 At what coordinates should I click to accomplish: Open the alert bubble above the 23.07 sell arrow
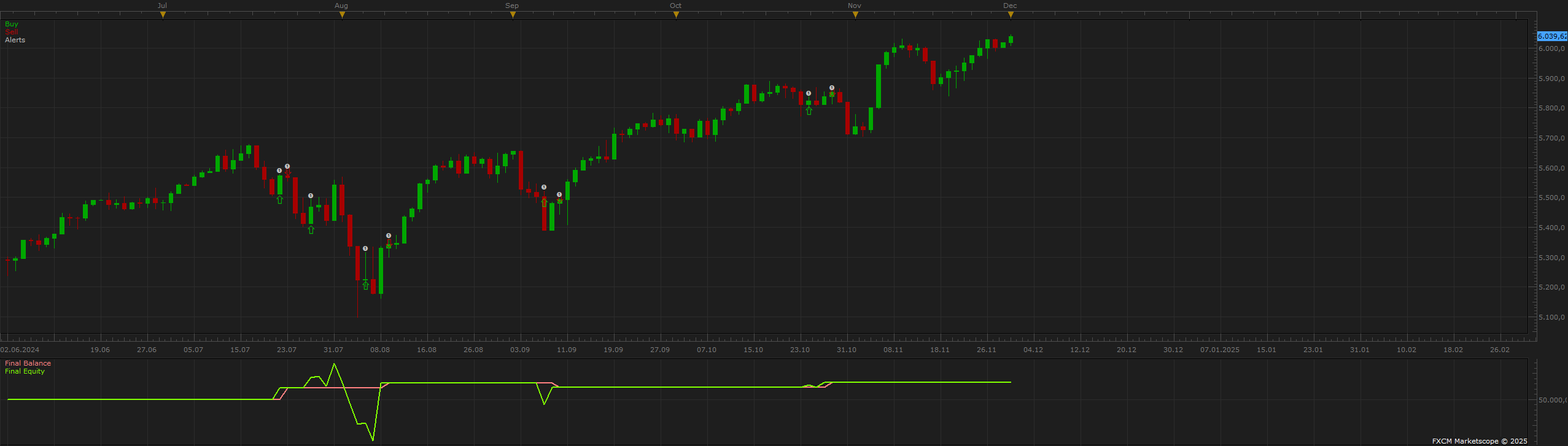(x=287, y=166)
